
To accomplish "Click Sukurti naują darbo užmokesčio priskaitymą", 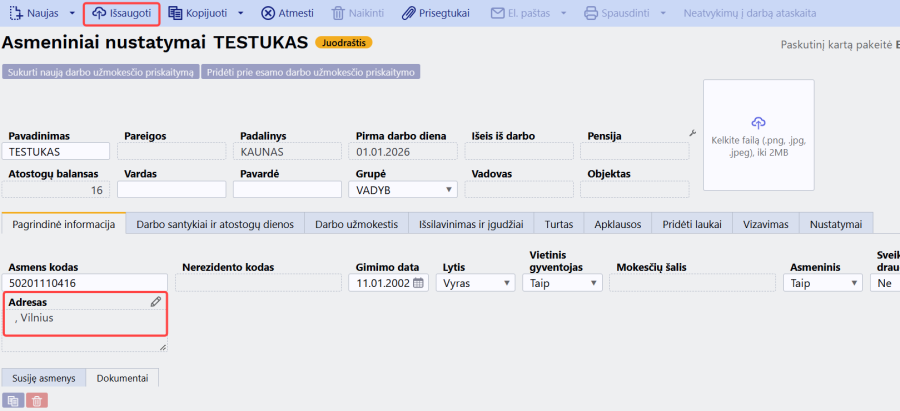I will click(x=101, y=72).
